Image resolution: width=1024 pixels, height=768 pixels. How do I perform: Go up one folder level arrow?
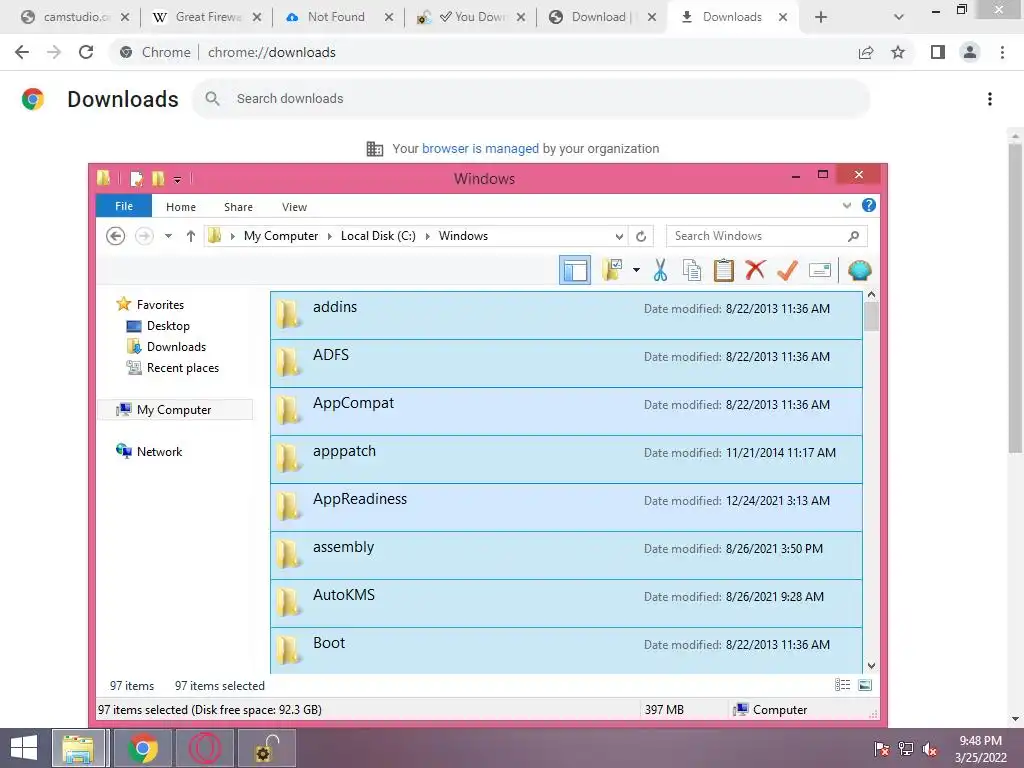click(x=191, y=236)
